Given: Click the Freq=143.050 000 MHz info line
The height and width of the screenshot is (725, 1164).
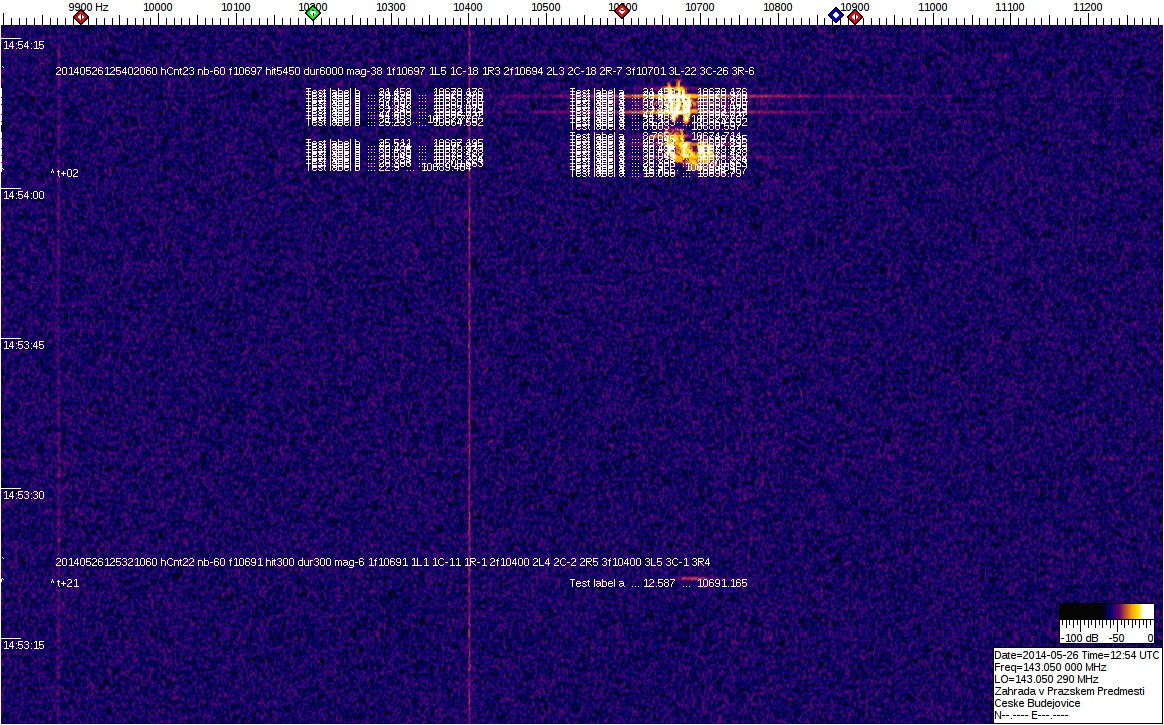Looking at the screenshot, I should click(x=1050, y=667).
